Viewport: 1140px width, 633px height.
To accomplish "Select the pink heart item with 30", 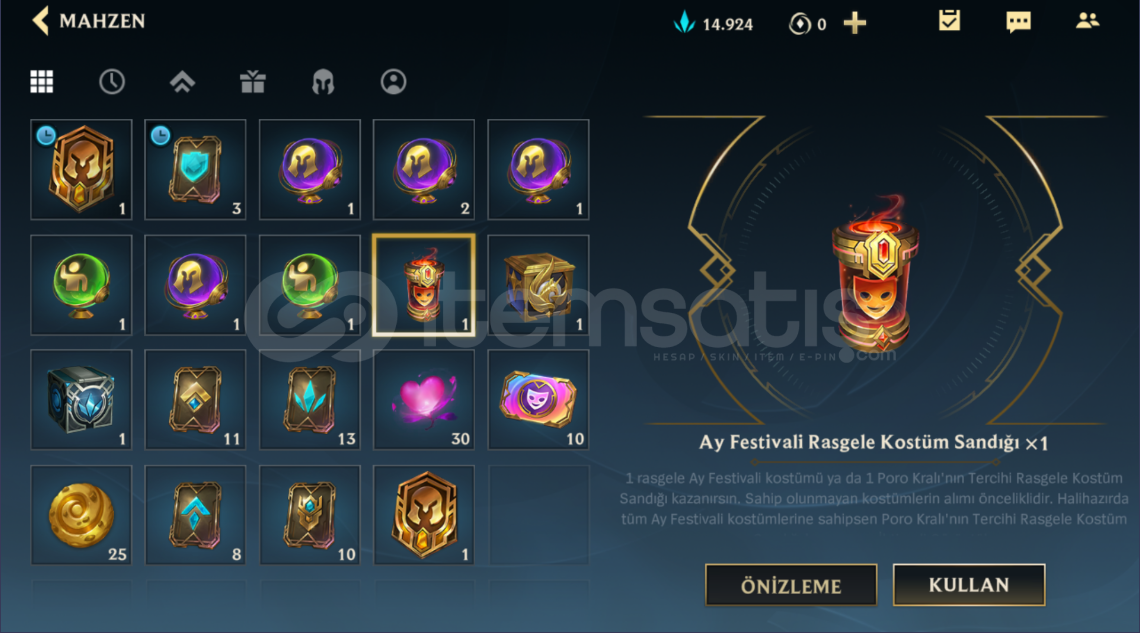I will click(x=424, y=400).
